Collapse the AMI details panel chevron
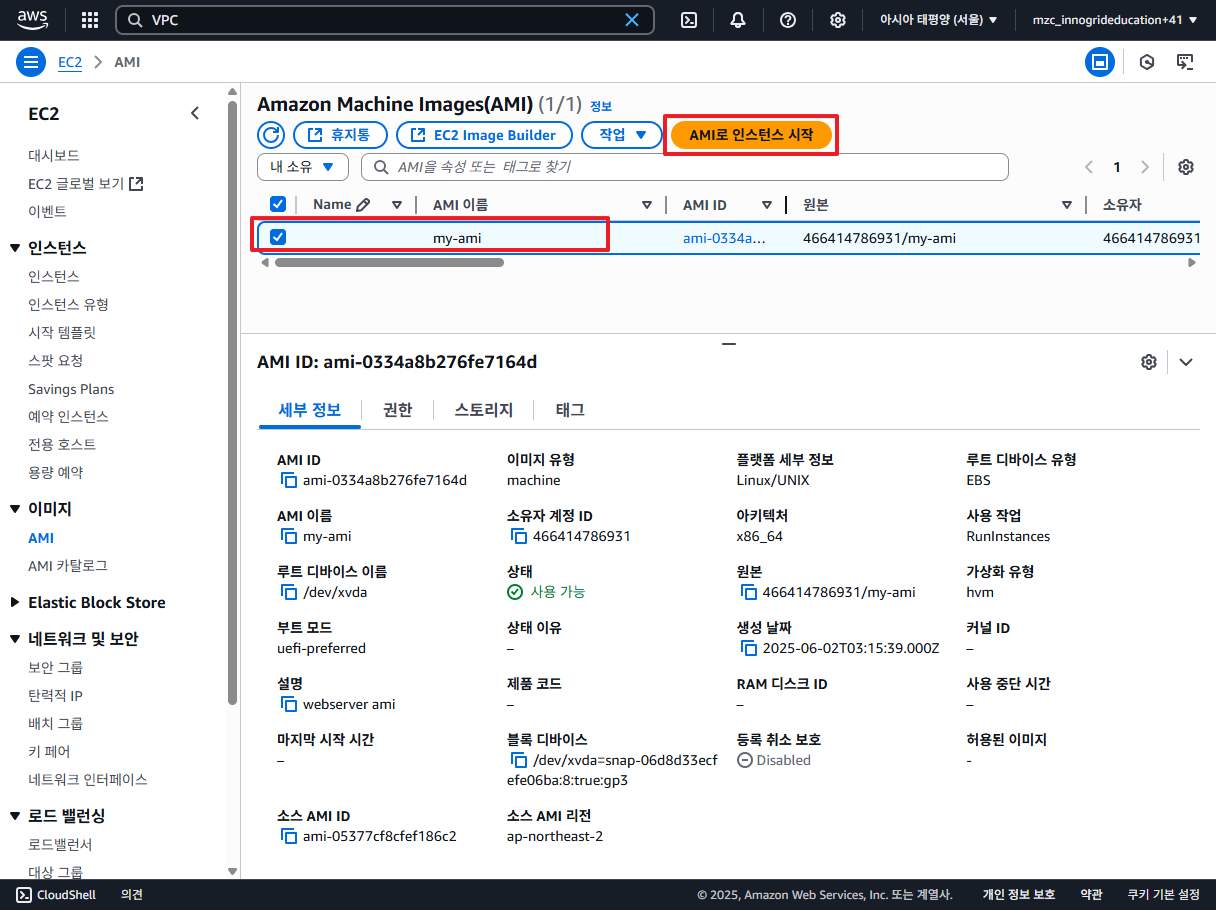This screenshot has height=910, width=1216. point(1186,362)
